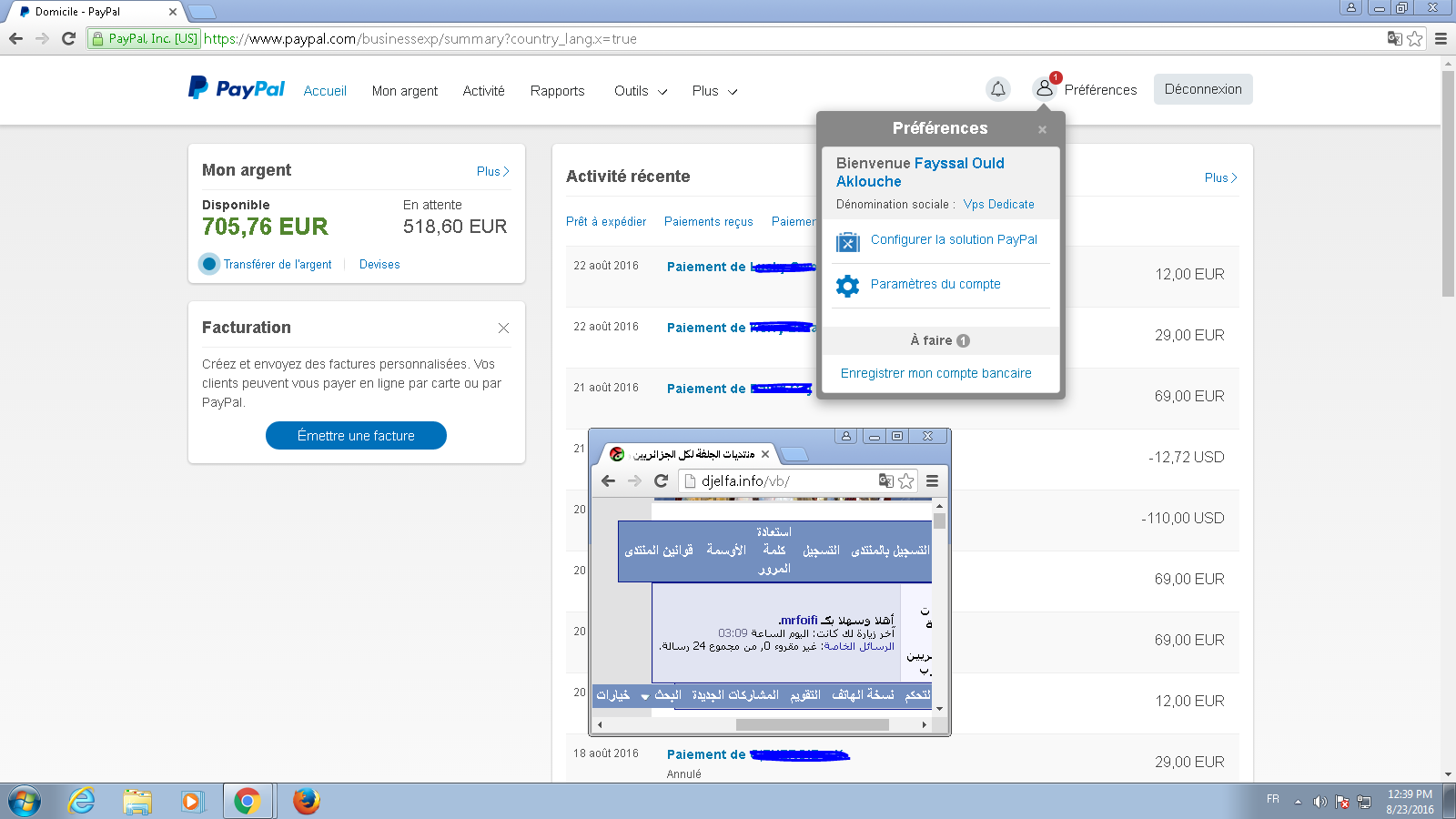
Task: Launch Internet Explorer from the taskbar
Action: (82, 802)
